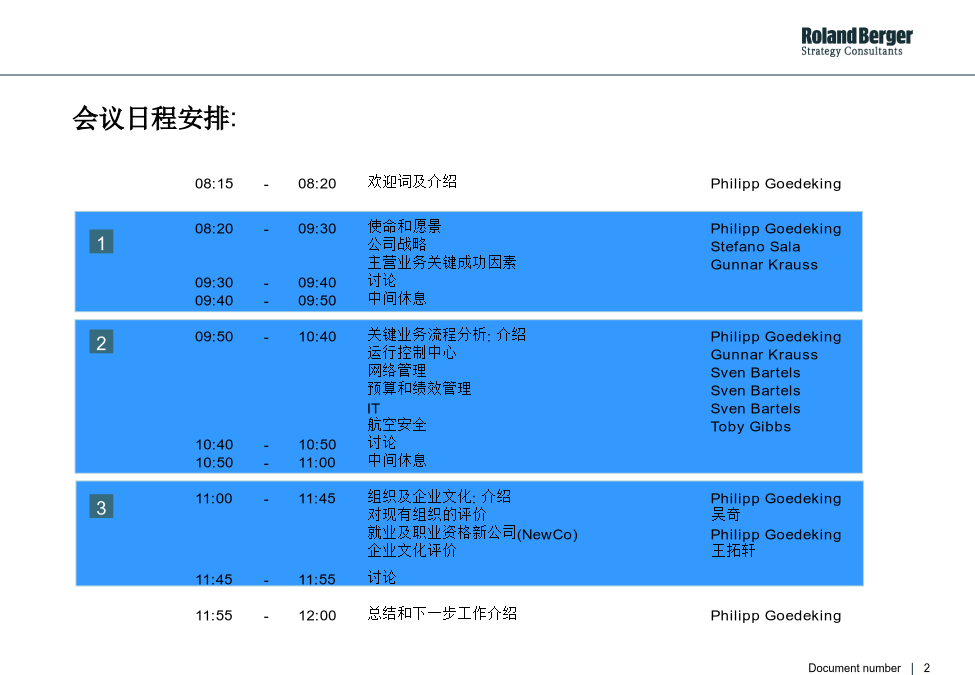
Task: Select the agenda item 组织及企业文化: 介绍
Action: (439, 497)
